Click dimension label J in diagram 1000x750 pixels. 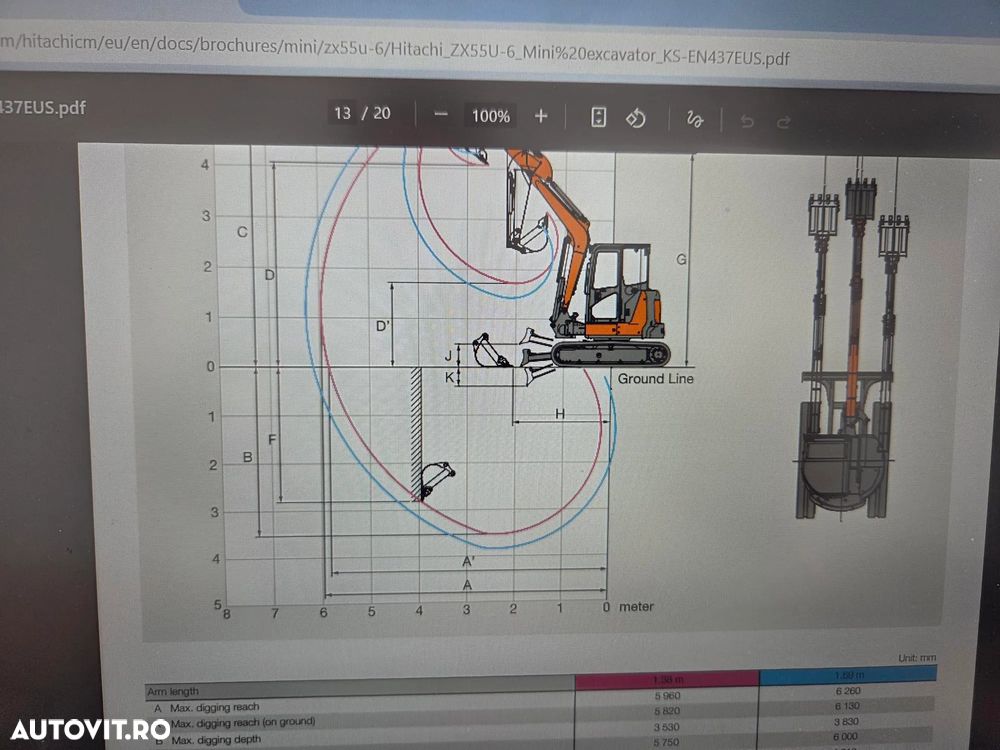[448, 355]
